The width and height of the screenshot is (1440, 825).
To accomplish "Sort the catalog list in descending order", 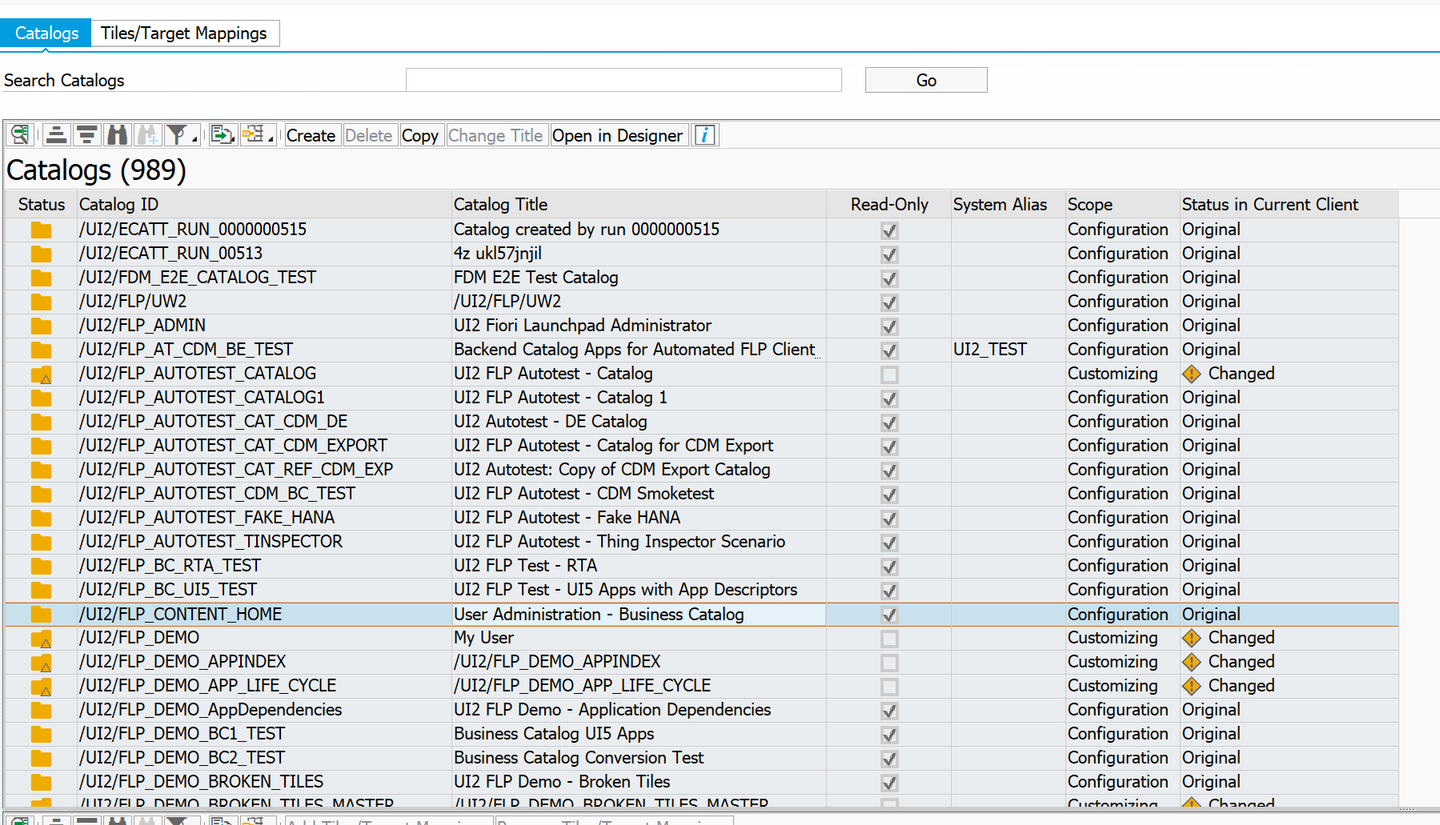I will point(87,135).
